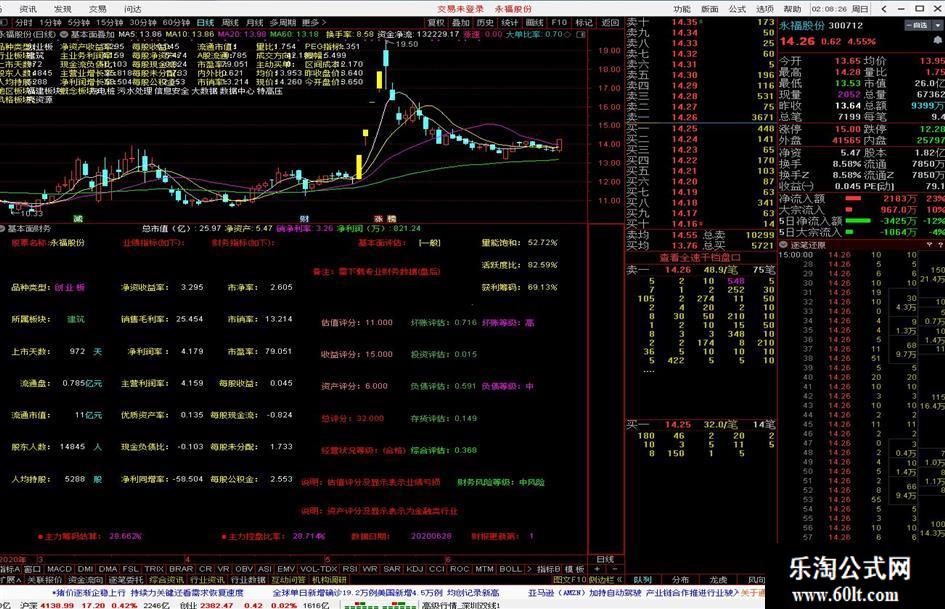Open the 发现 menu
Screen dimensions: 945x609
[63, 8]
